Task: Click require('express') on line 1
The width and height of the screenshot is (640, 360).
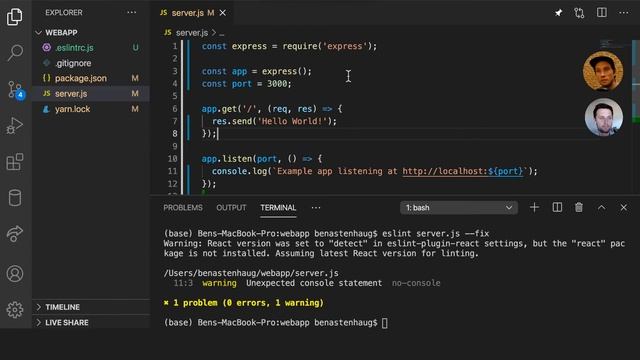Action: coord(327,46)
